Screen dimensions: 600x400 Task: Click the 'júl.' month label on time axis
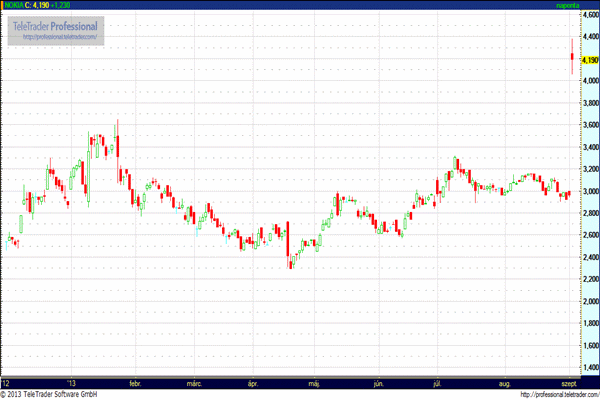[438, 382]
